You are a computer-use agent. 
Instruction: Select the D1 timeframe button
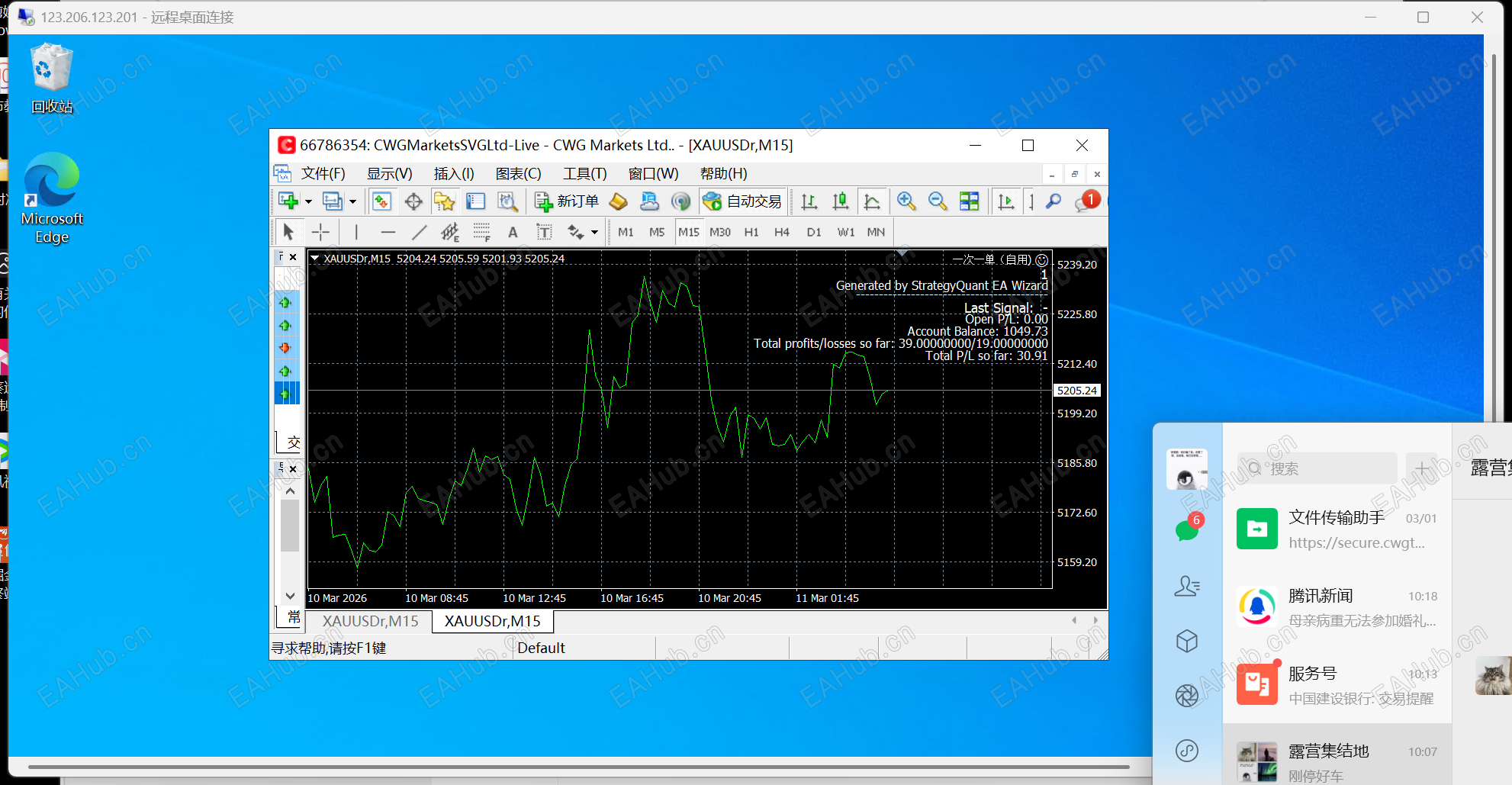click(814, 232)
